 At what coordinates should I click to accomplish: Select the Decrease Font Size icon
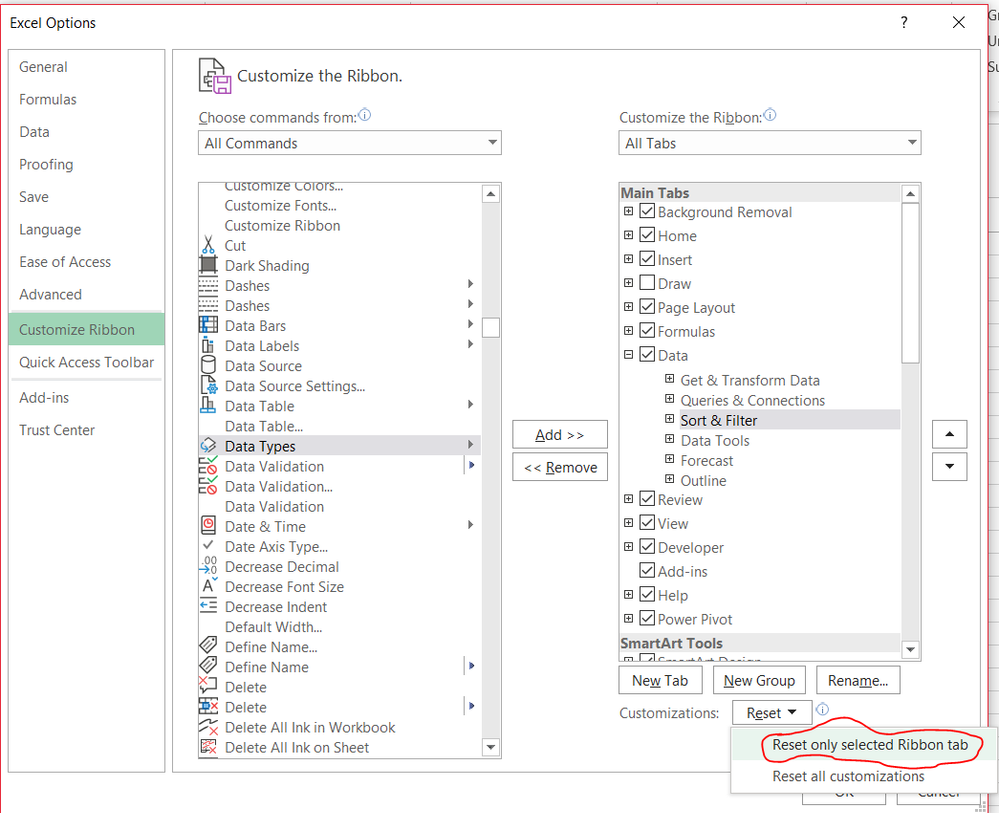209,586
